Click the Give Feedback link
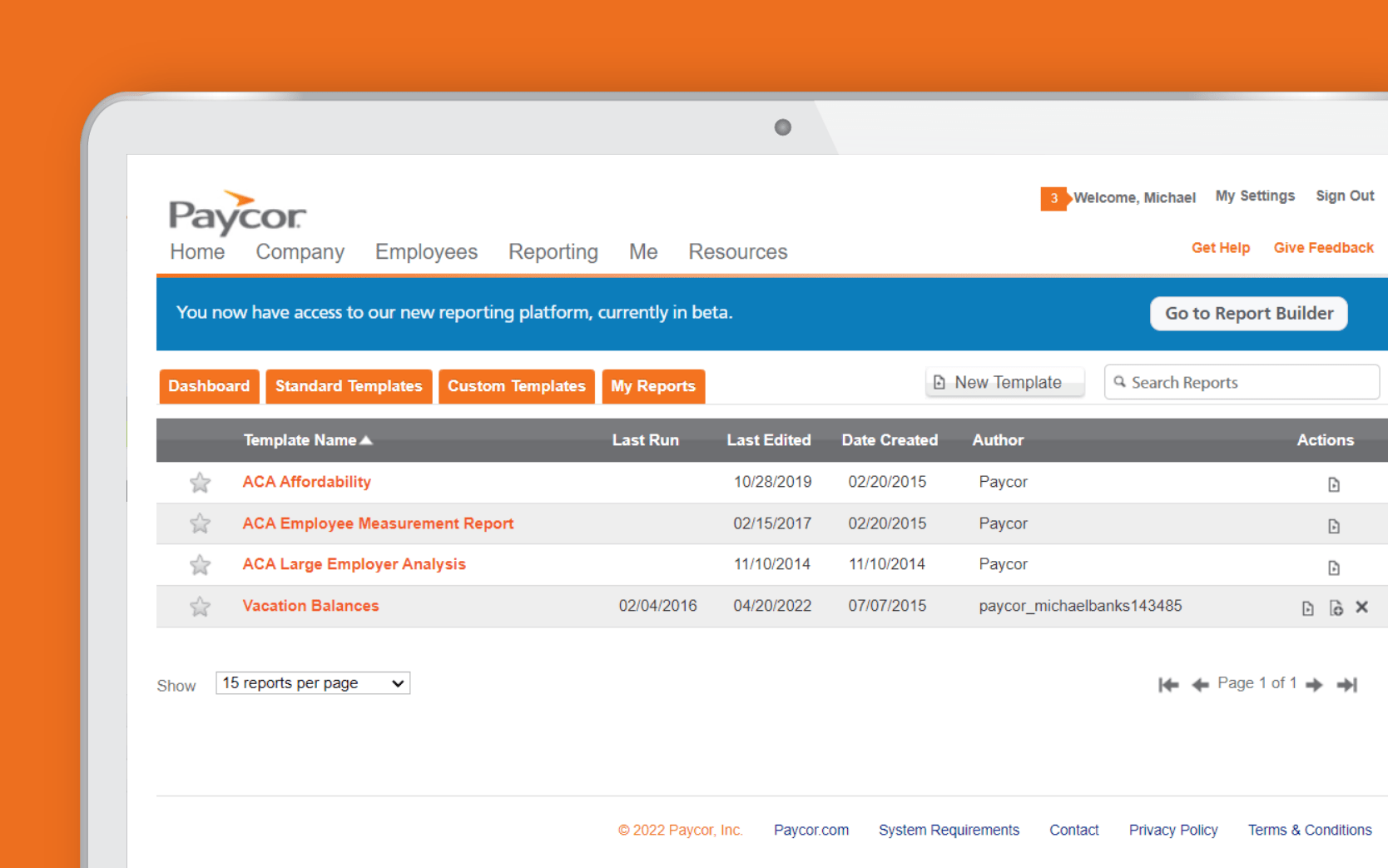Screen dimensions: 1388x868 point(1323,248)
